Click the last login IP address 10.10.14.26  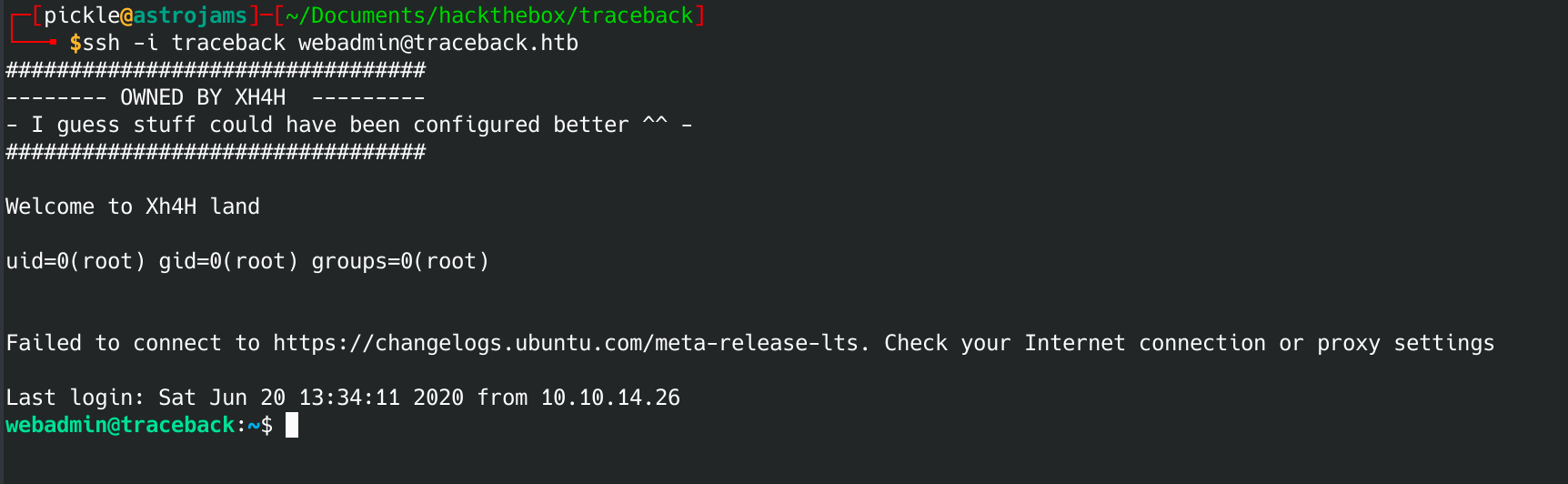click(x=610, y=398)
